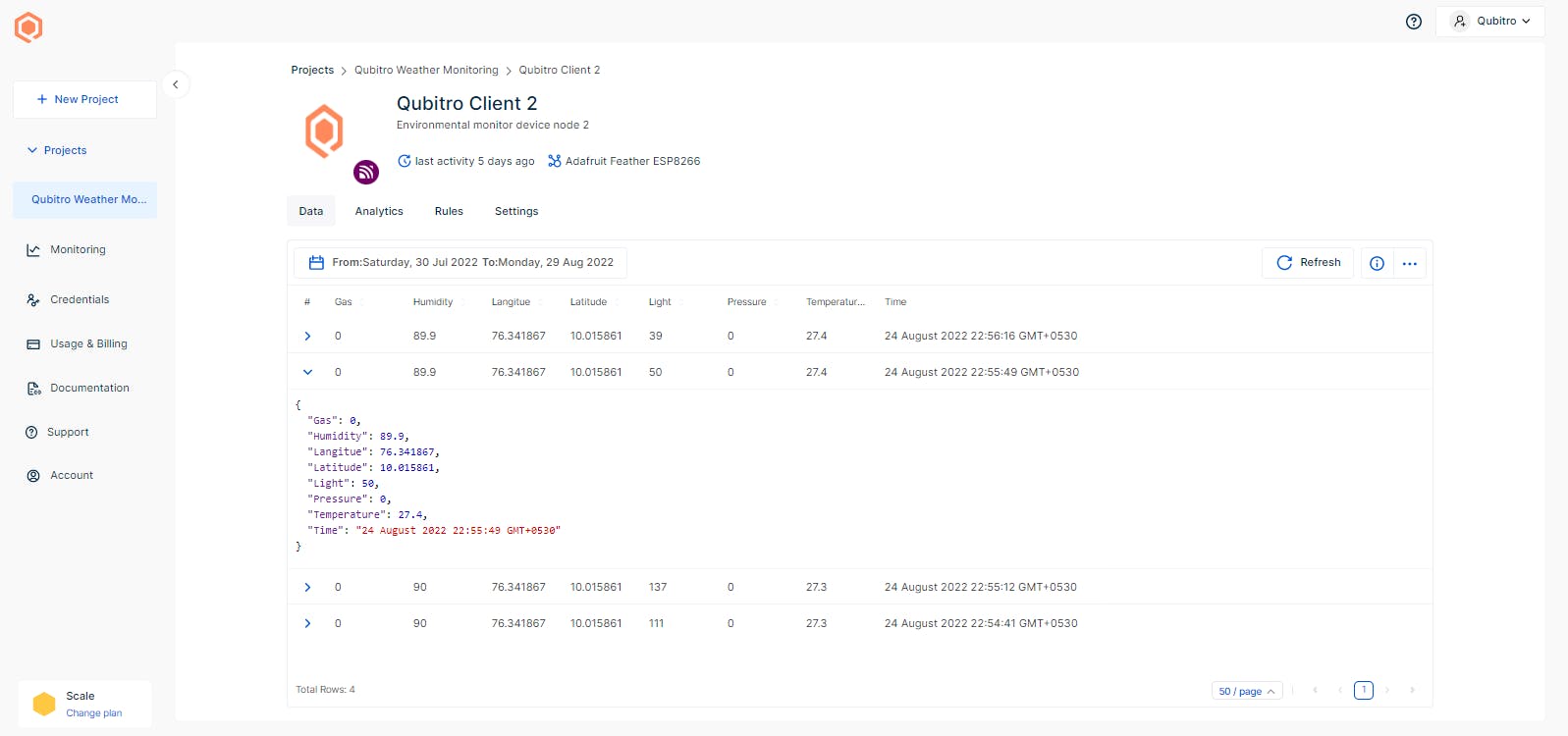The image size is (1568, 736).
Task: Click the Usage & Billing card icon
Action: tap(33, 344)
